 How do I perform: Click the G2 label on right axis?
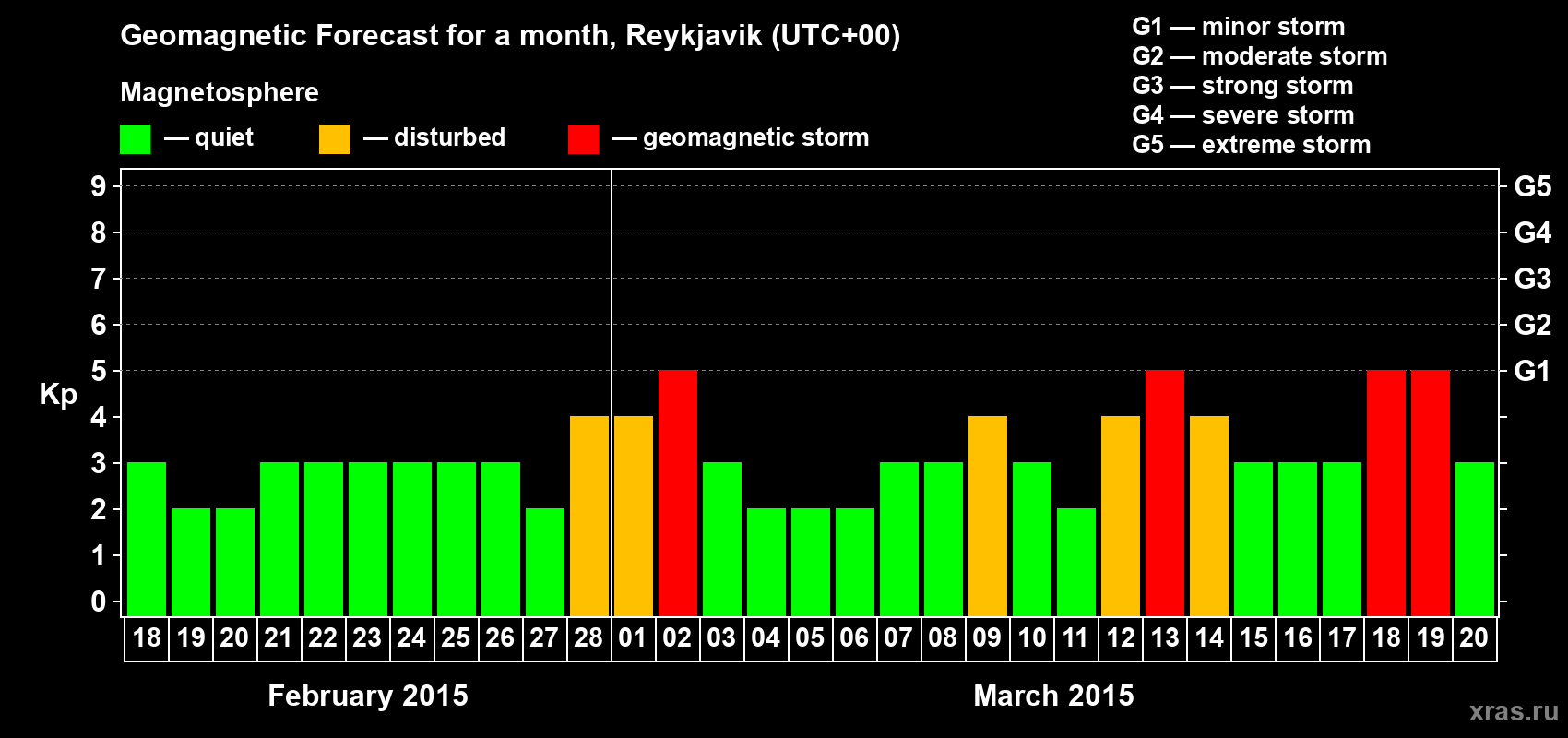(1533, 325)
